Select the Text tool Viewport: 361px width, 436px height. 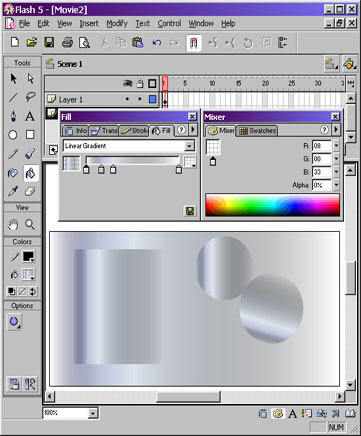pos(30,116)
